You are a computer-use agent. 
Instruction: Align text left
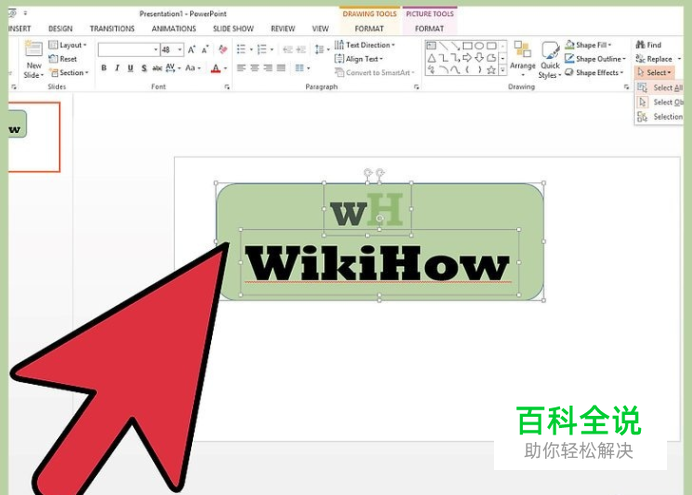(x=241, y=68)
